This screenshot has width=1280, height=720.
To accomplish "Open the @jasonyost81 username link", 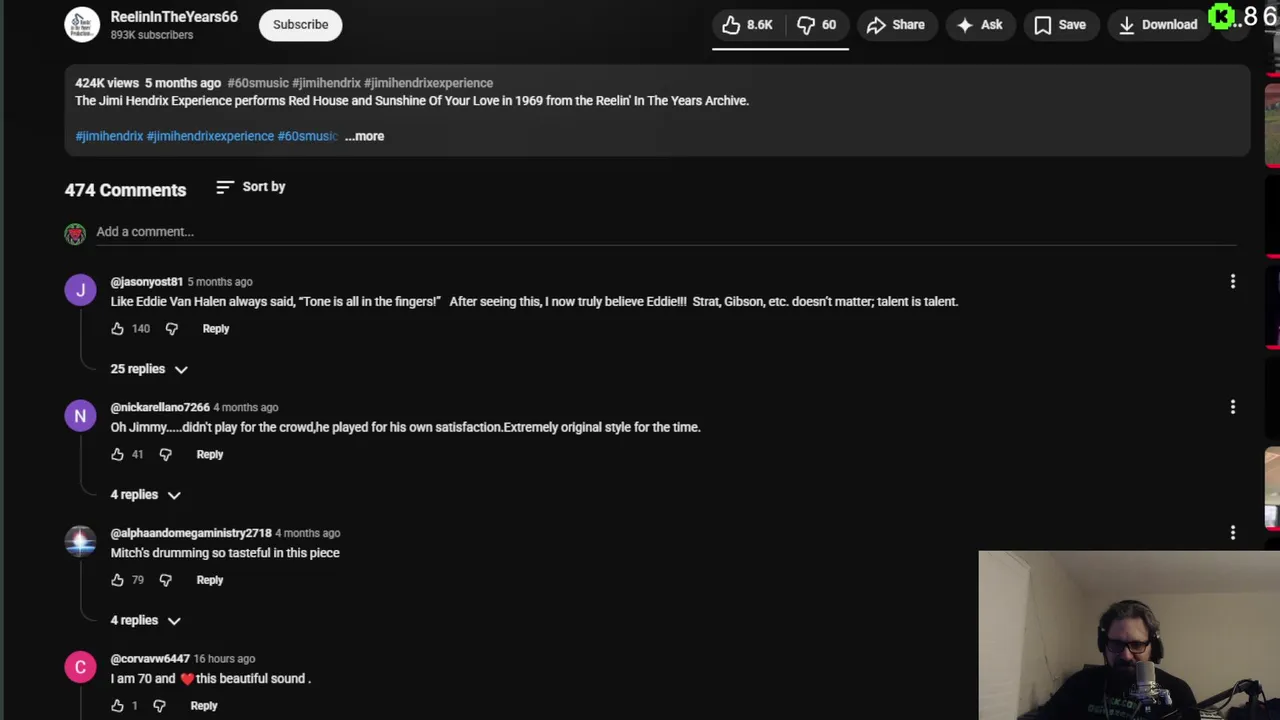I will point(146,282).
